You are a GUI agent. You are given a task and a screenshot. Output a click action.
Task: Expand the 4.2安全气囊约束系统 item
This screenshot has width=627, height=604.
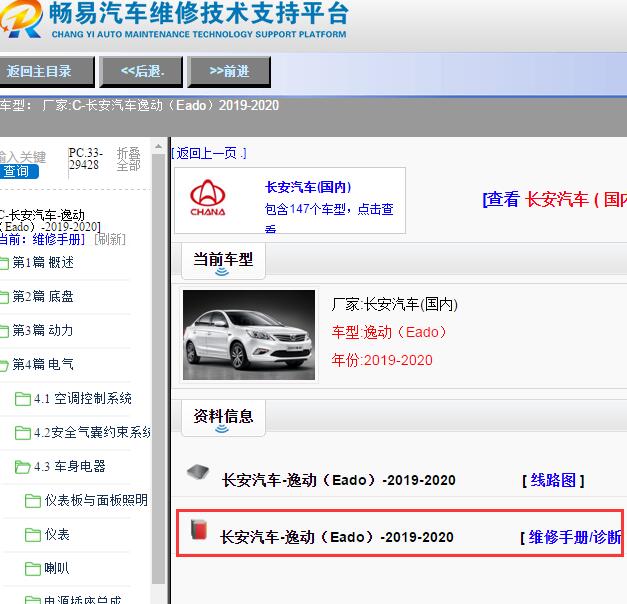92,432
